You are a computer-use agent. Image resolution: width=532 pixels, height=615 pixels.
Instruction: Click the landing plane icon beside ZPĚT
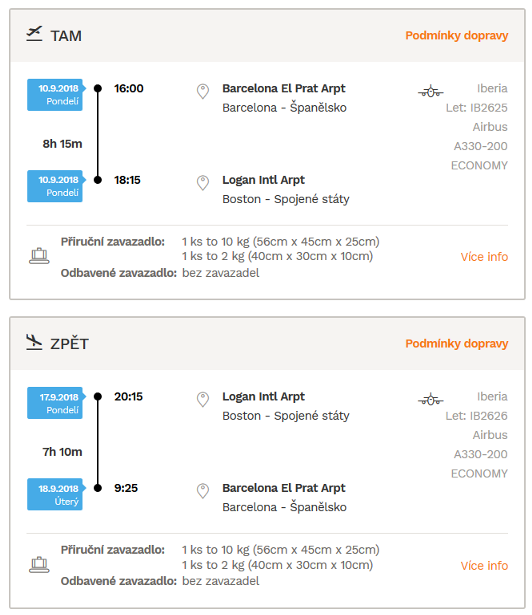(34, 342)
